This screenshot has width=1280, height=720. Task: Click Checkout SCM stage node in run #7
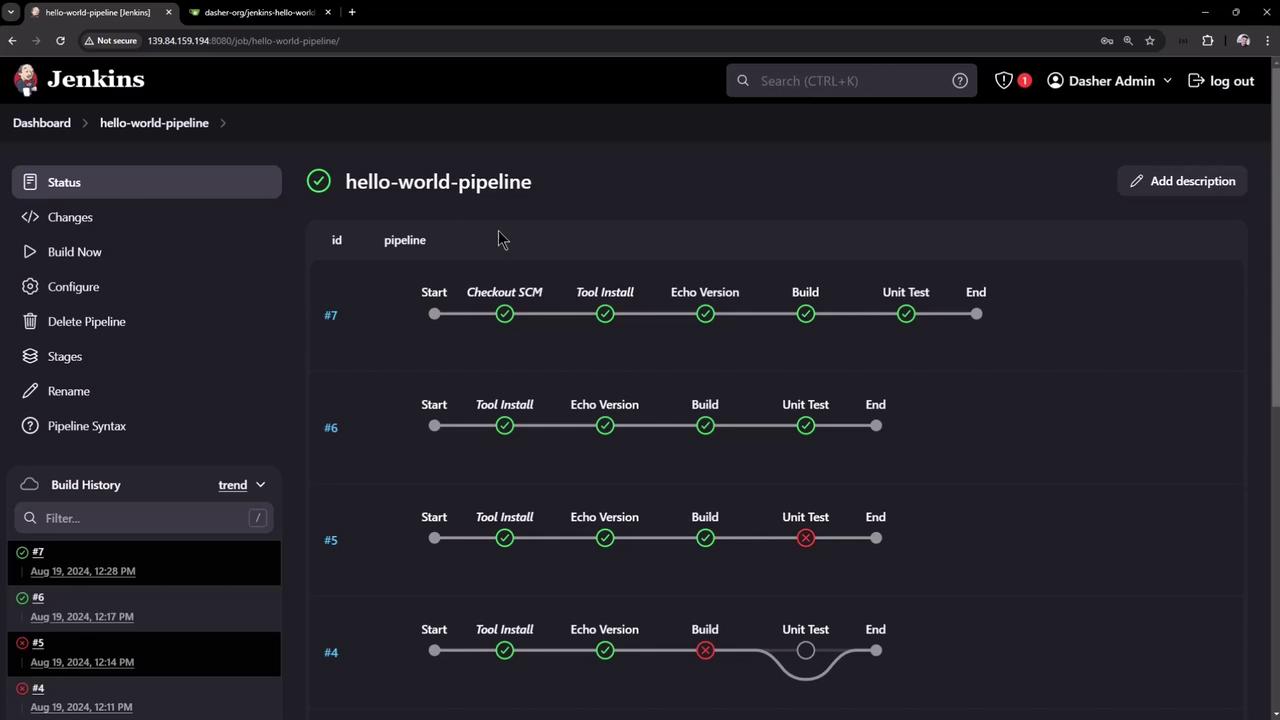[505, 314]
